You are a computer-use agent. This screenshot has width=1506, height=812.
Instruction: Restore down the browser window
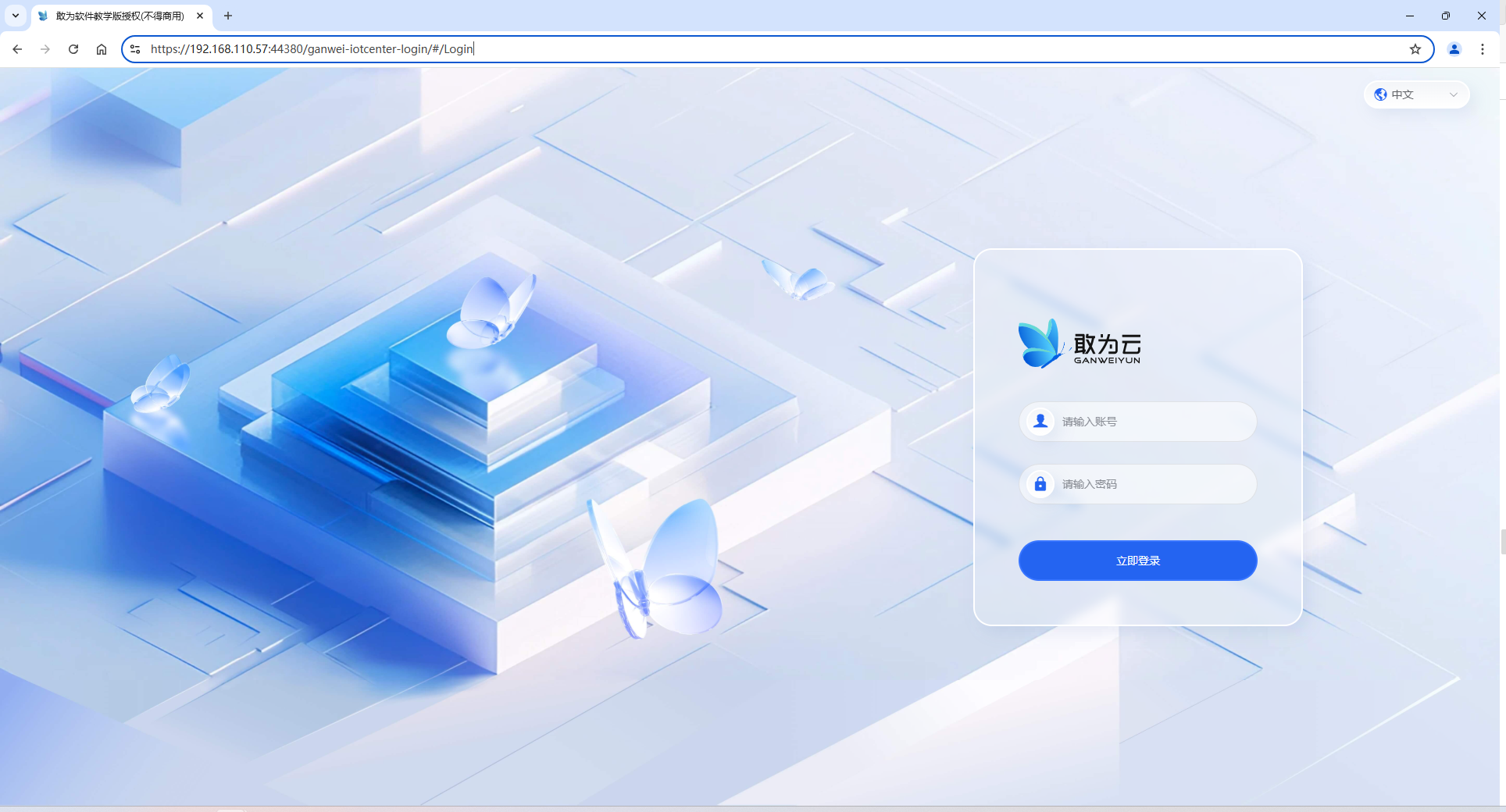point(1446,16)
